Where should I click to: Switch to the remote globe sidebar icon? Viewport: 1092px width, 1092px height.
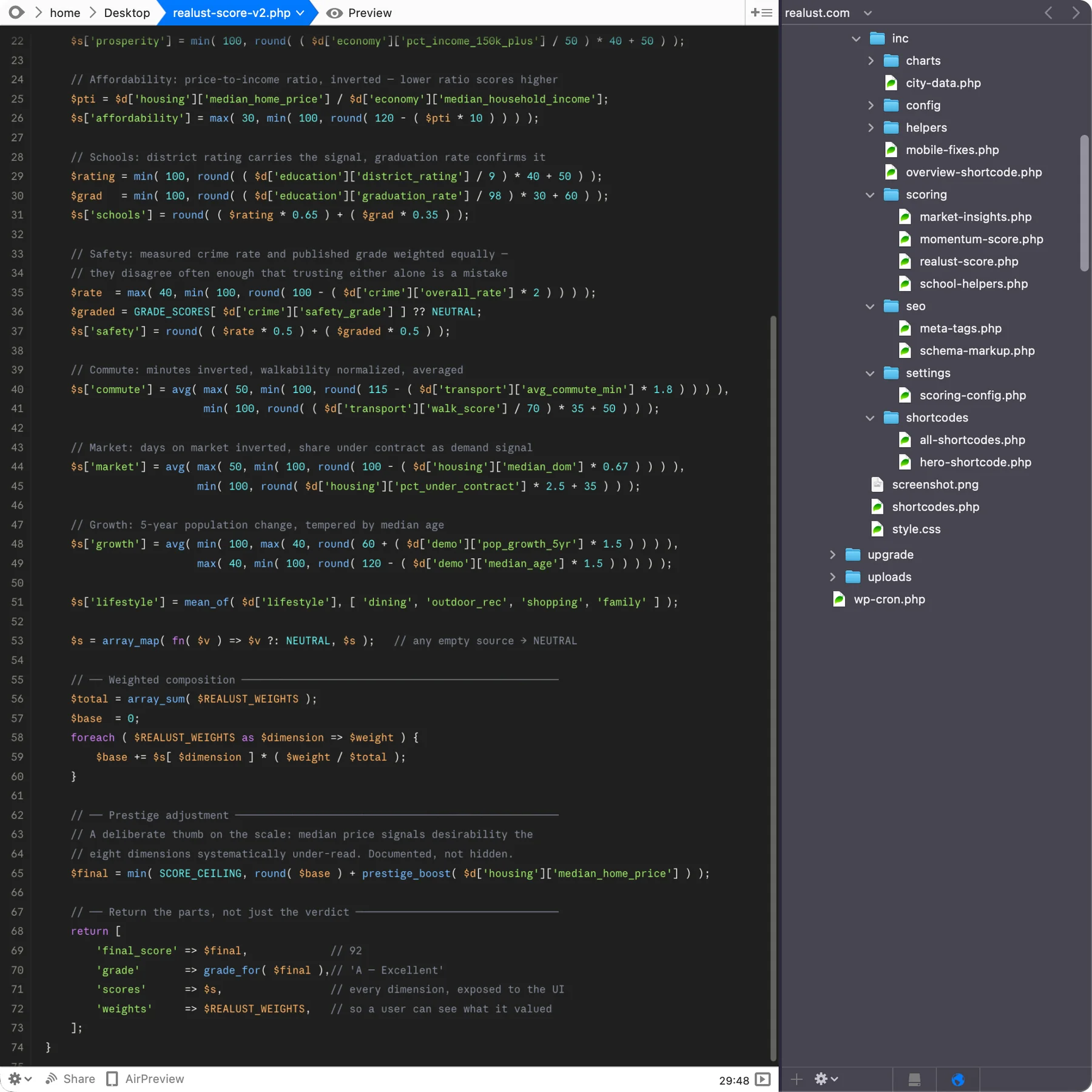[958, 1079]
